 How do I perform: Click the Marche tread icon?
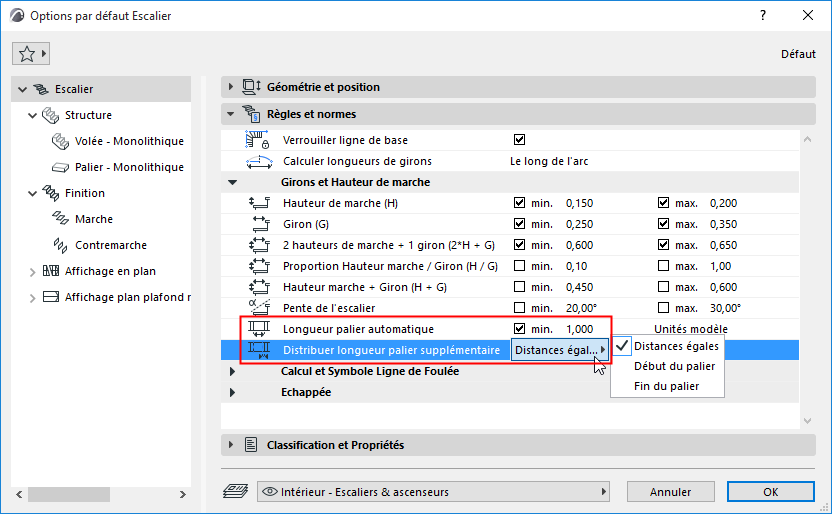coord(60,219)
